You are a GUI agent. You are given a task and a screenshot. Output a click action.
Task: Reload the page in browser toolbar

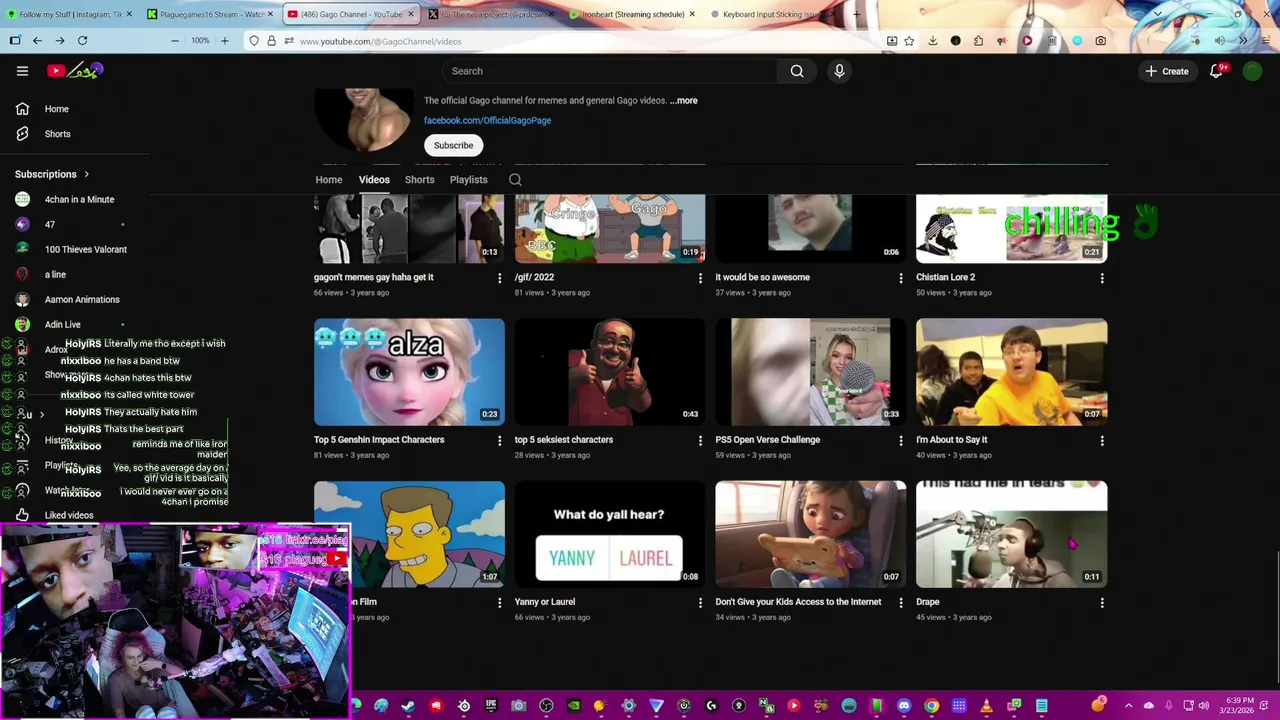click(82, 41)
